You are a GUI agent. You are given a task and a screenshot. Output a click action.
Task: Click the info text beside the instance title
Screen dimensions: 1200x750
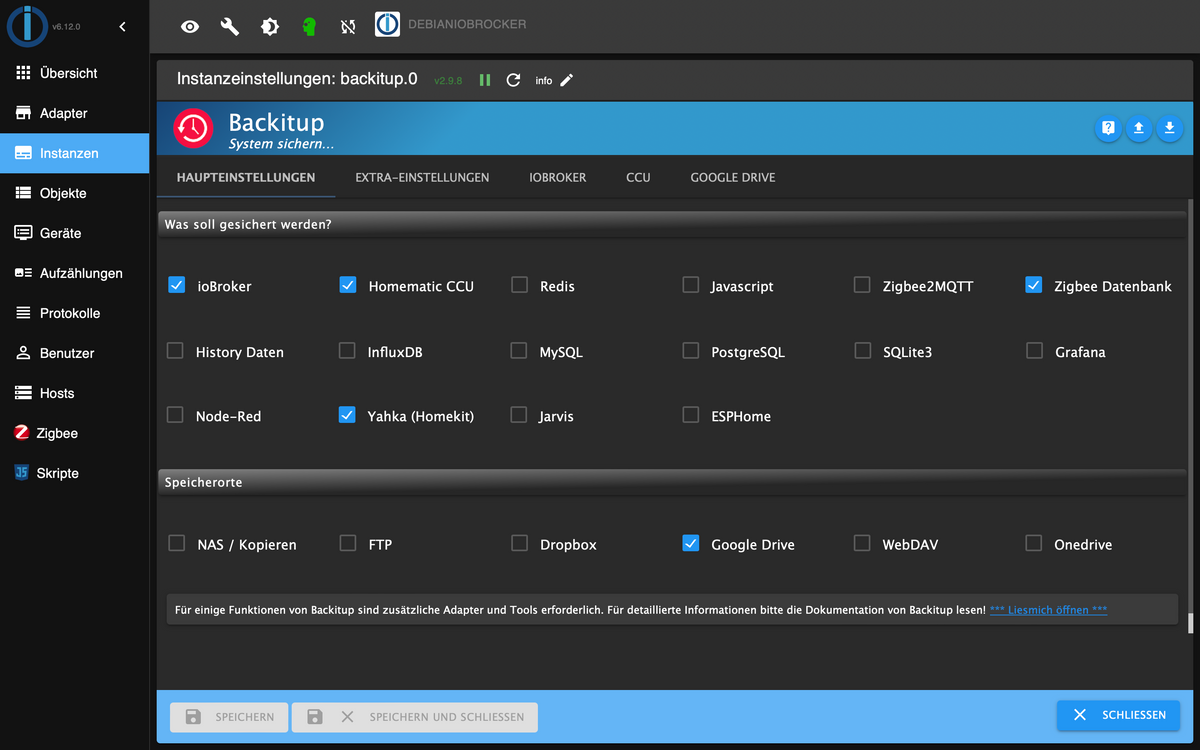[x=543, y=81]
